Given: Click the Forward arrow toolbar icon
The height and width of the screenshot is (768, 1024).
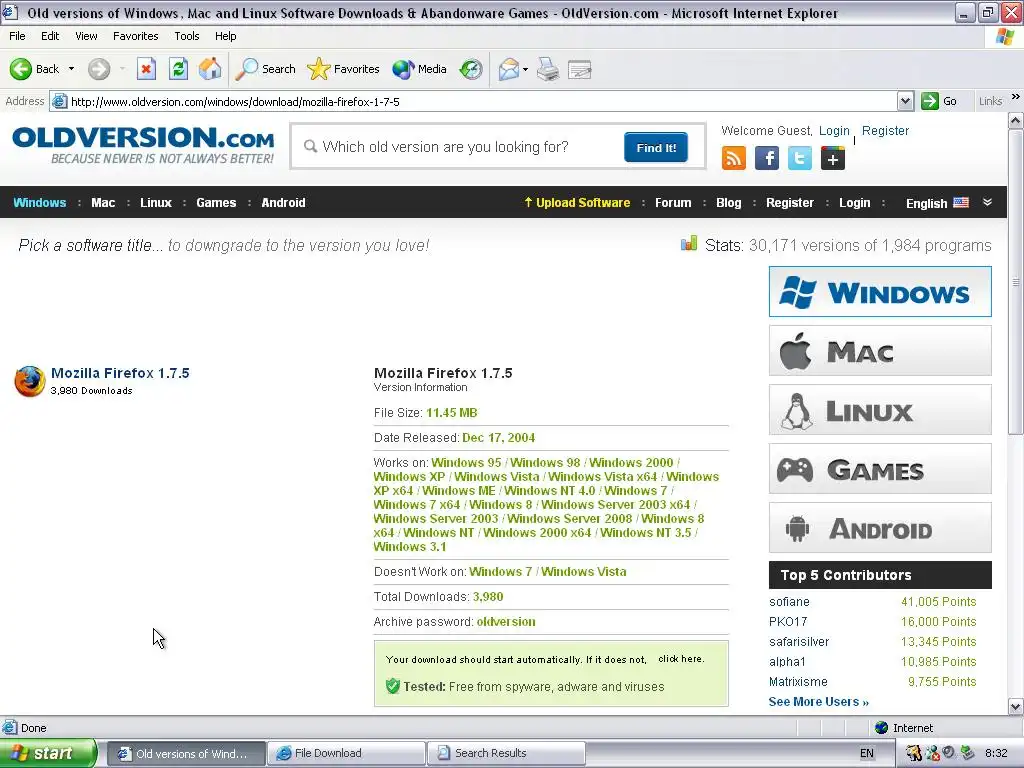Looking at the screenshot, I should 99,69.
